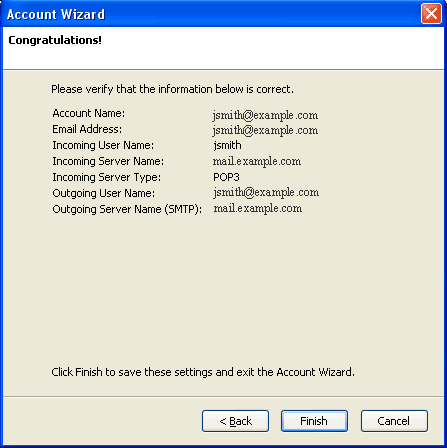Click the 'Click Finish to save these settings' text
This screenshot has width=447, height=448.
(203, 372)
